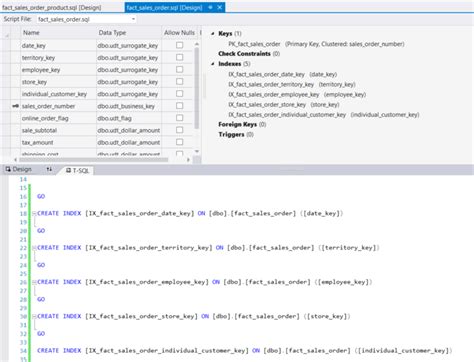Screen dimensions: 474x362
Task: Pin the fact_sales_order.sql tab
Action: [x=210, y=7]
